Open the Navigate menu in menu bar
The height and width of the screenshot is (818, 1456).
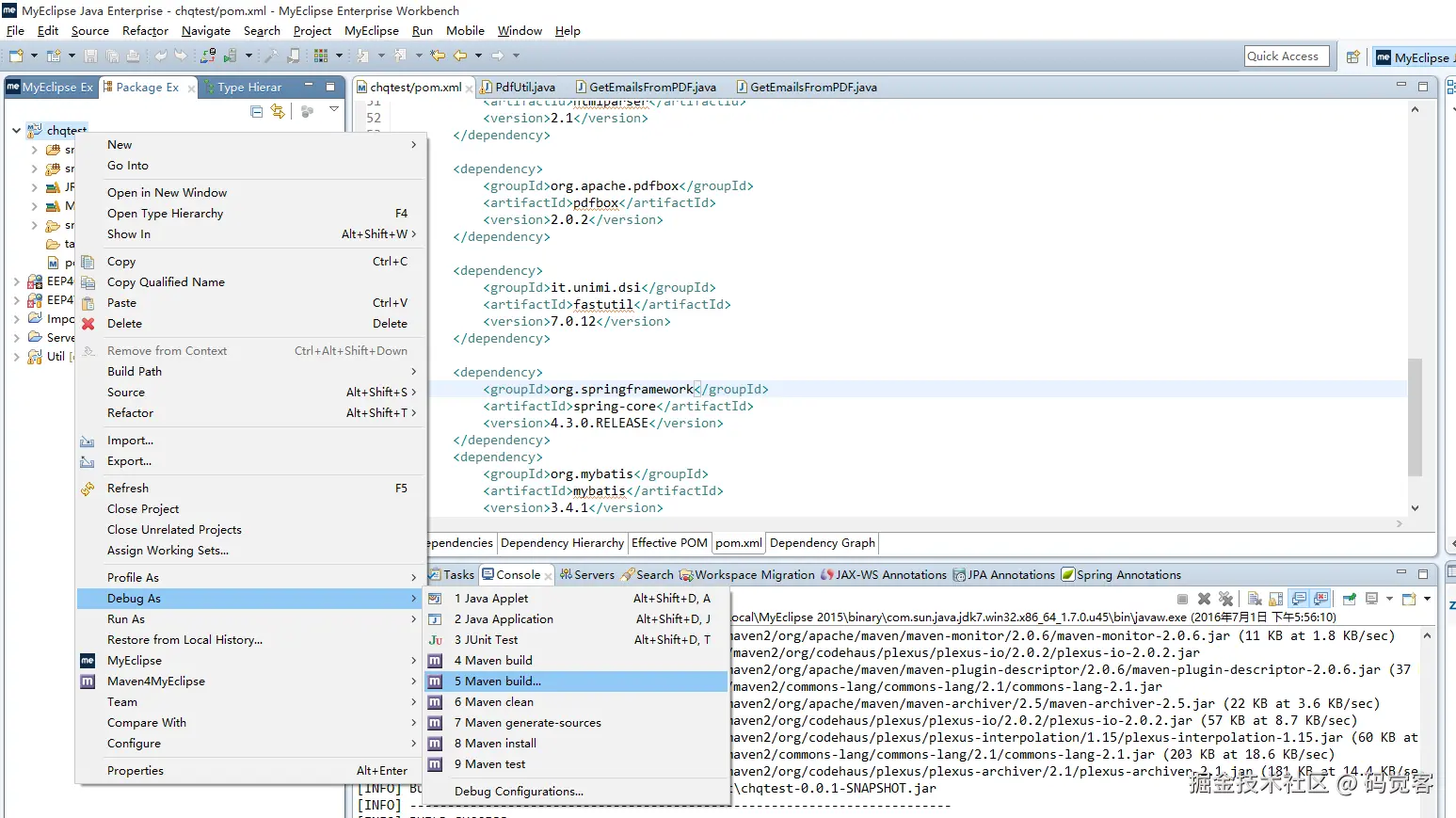click(x=206, y=31)
